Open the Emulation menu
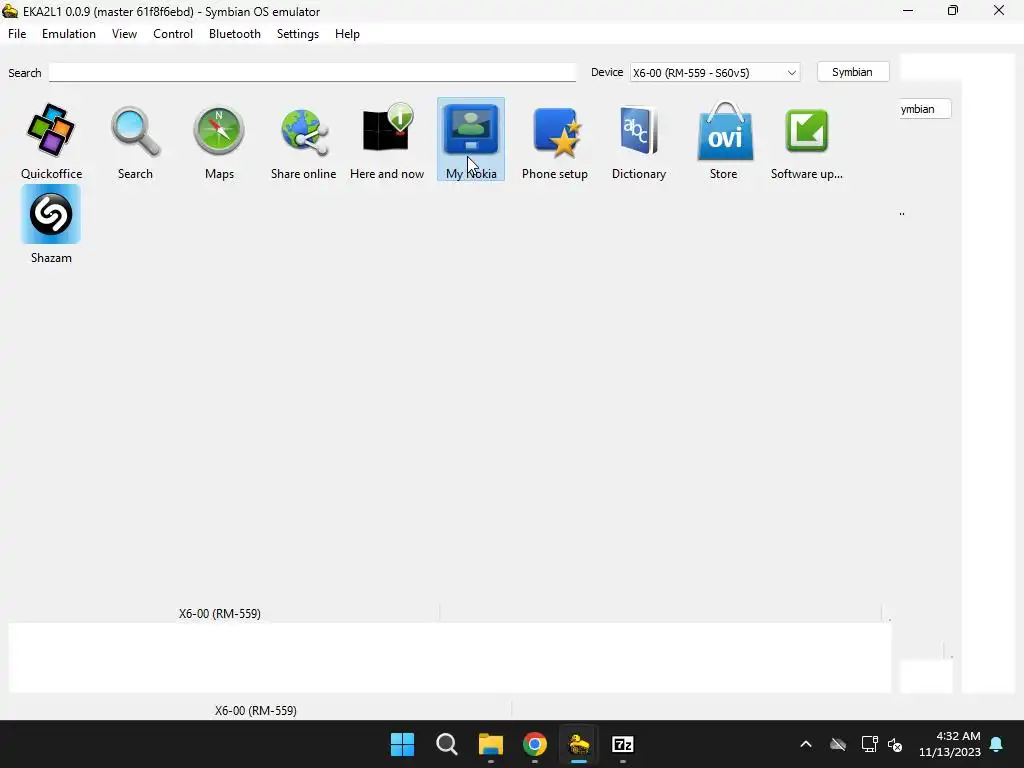The width and height of the screenshot is (1024, 768). click(69, 34)
